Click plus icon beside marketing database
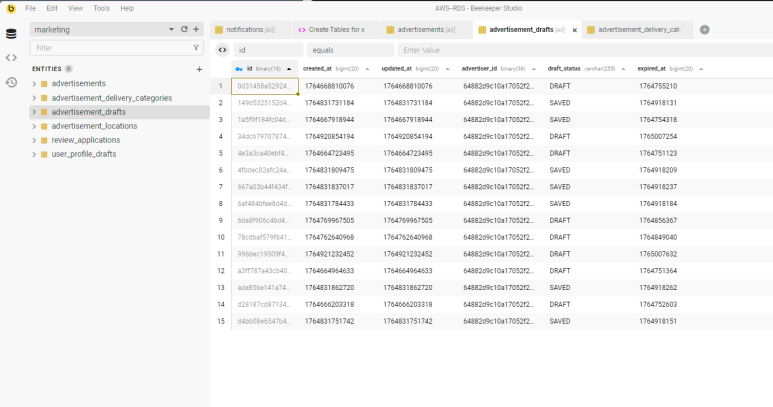773x407 pixels. click(196, 30)
